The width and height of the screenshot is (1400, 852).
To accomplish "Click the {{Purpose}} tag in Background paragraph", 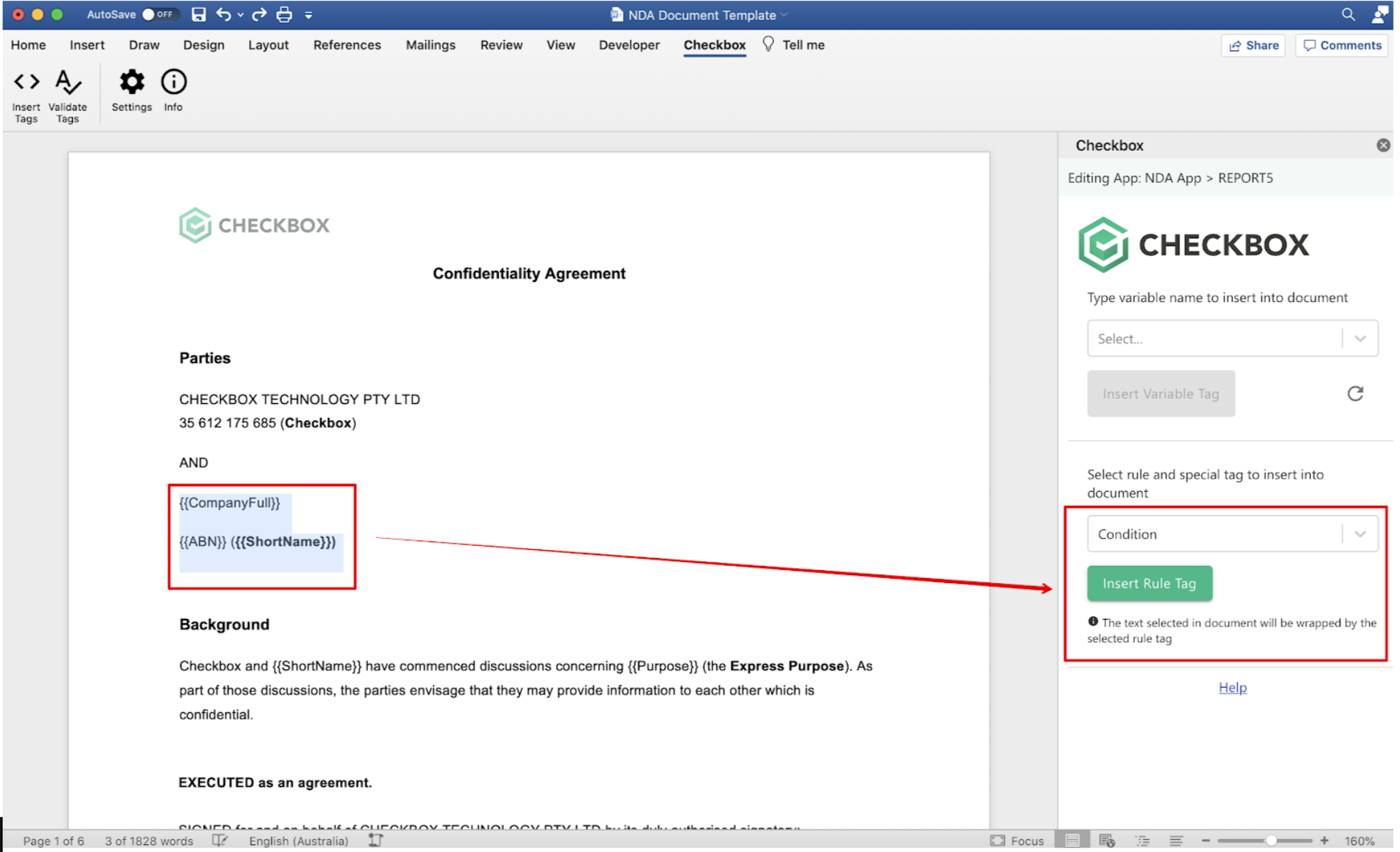I will pyautogui.click(x=663, y=666).
